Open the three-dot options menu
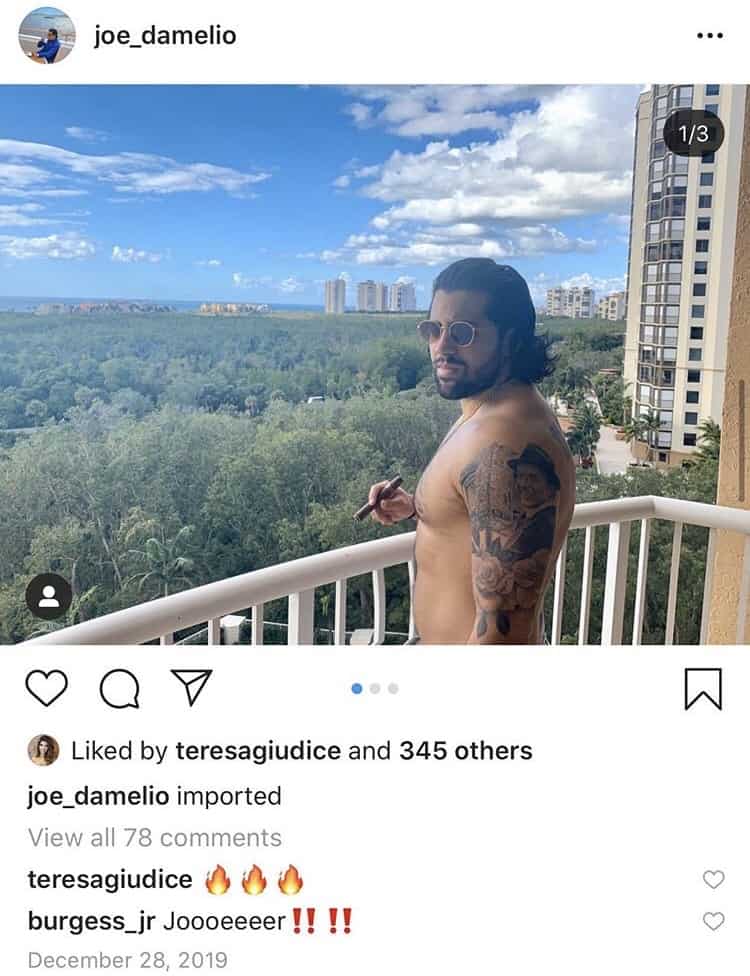The image size is (750, 976). 710,35
